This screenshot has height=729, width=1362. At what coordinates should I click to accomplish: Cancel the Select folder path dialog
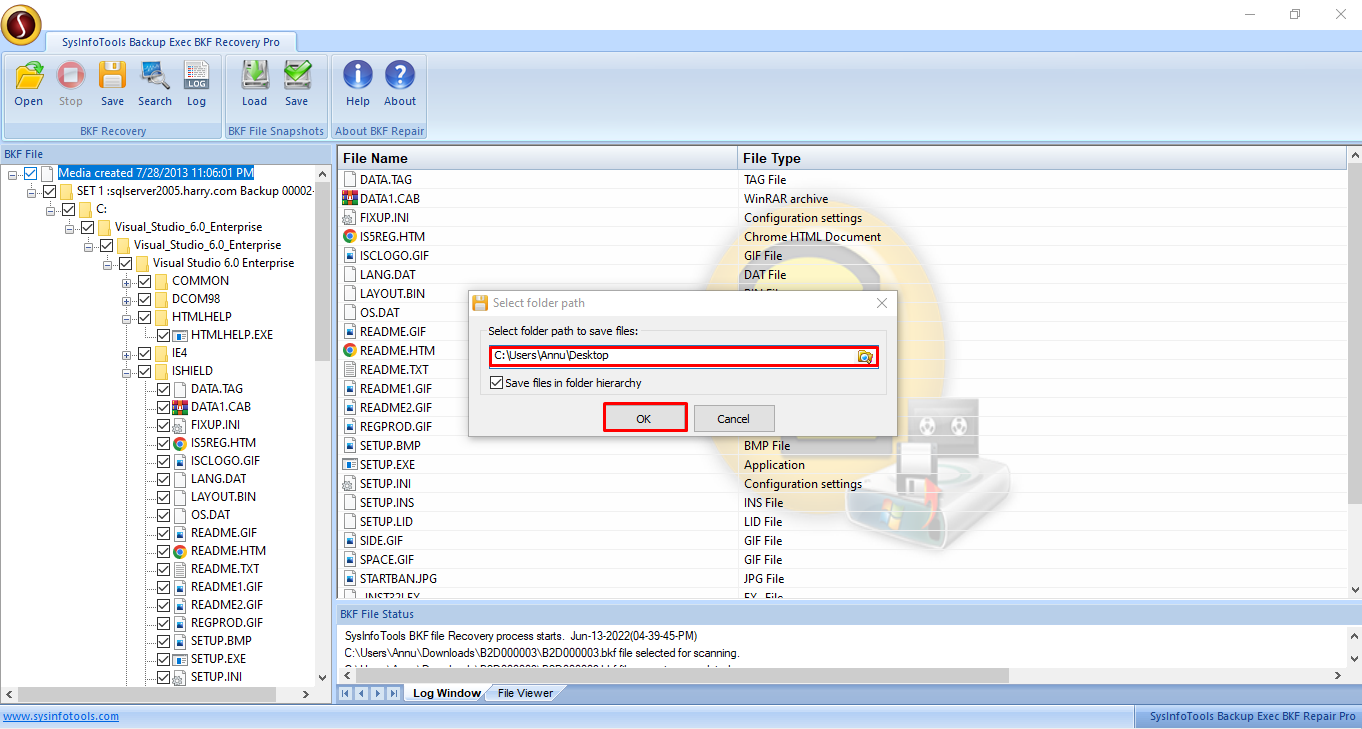(x=734, y=419)
